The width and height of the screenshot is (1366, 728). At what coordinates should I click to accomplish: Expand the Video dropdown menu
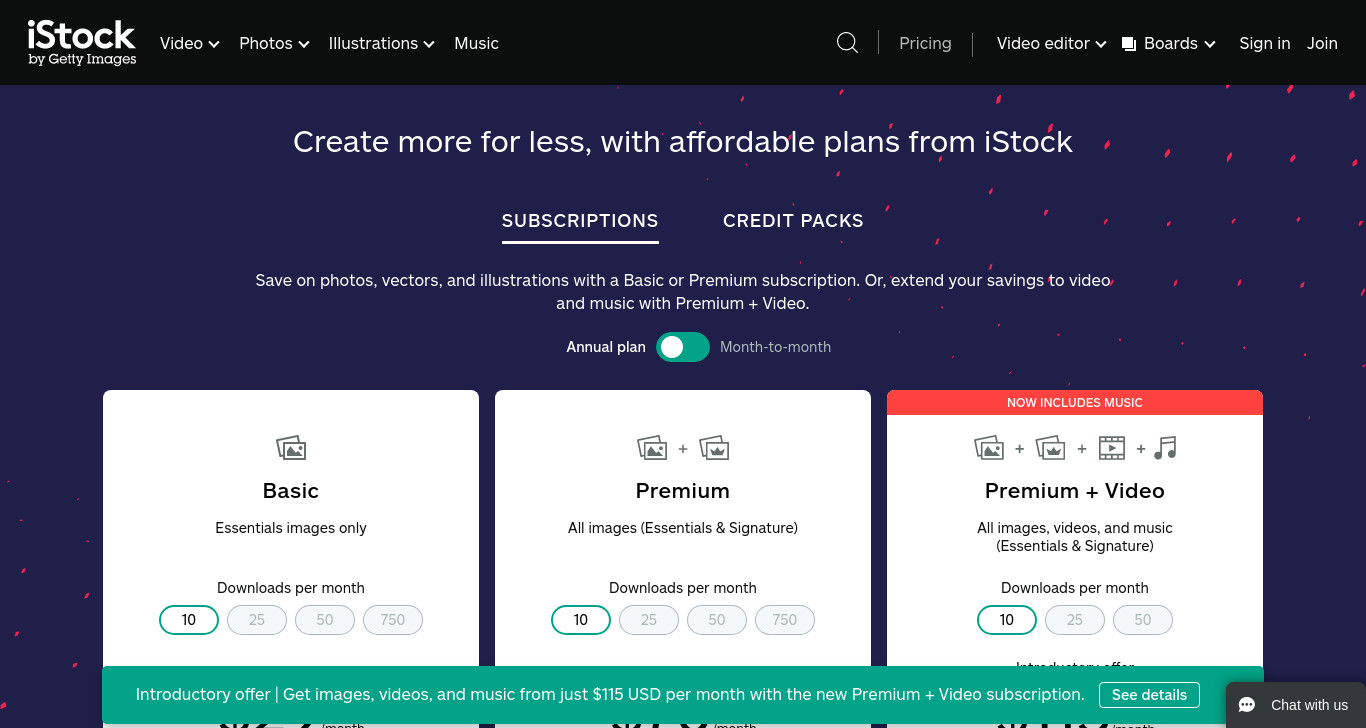pyautogui.click(x=190, y=43)
